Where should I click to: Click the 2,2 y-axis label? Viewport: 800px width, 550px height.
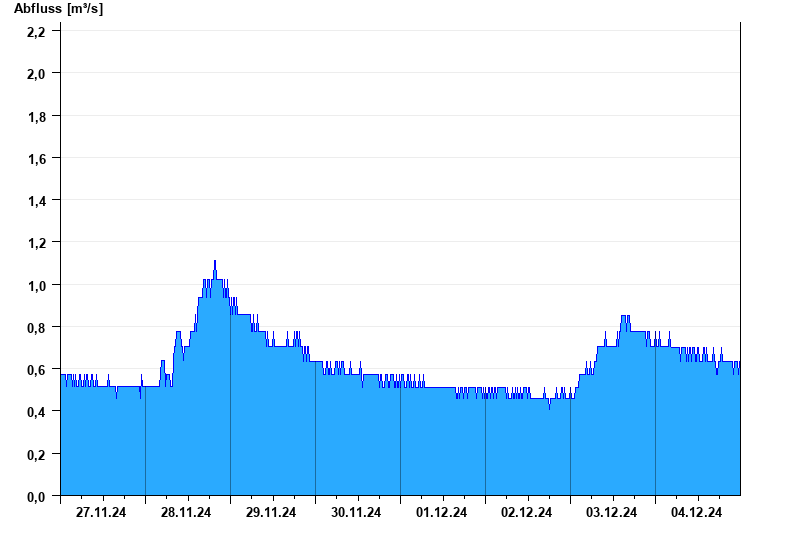point(36,32)
